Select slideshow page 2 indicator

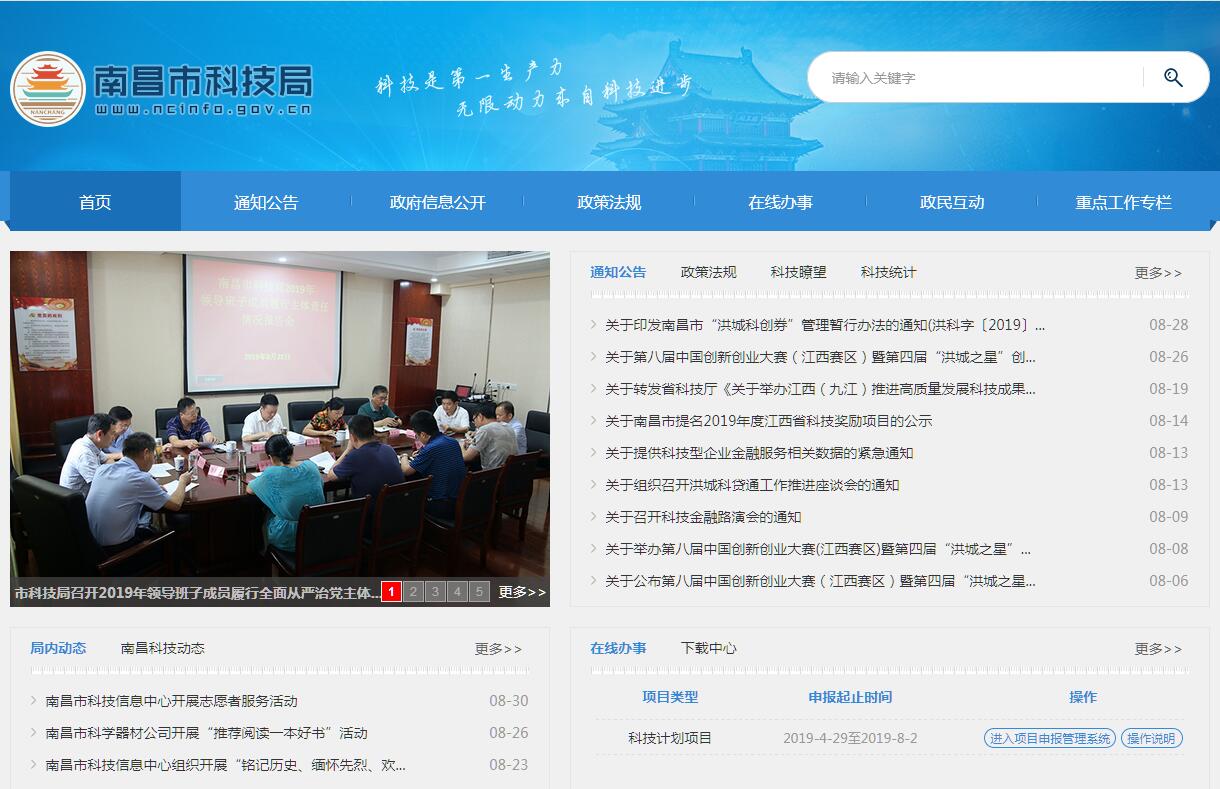413,592
